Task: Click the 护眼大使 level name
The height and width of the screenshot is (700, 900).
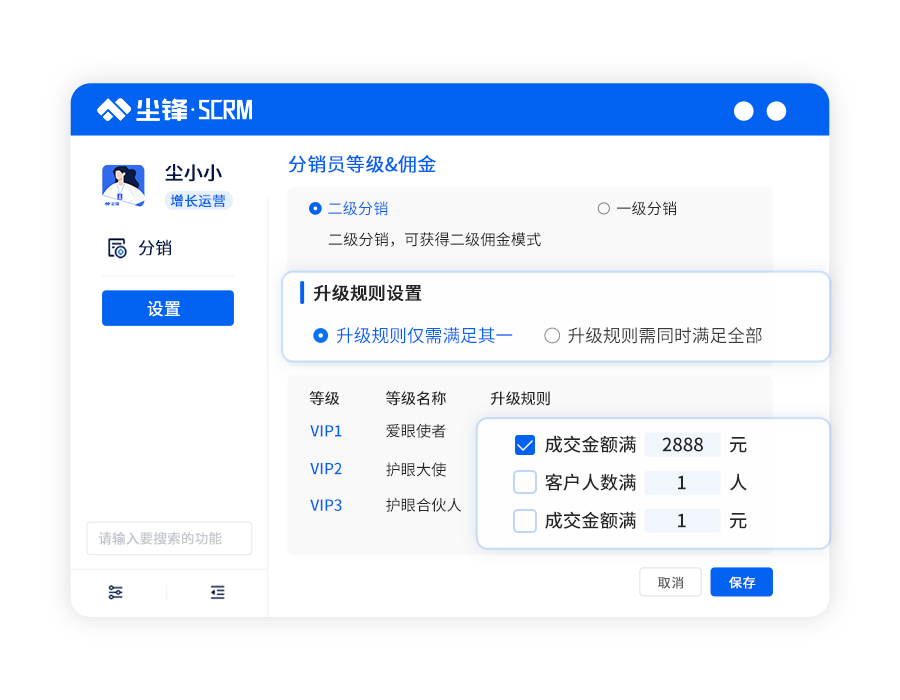Action: click(x=416, y=469)
